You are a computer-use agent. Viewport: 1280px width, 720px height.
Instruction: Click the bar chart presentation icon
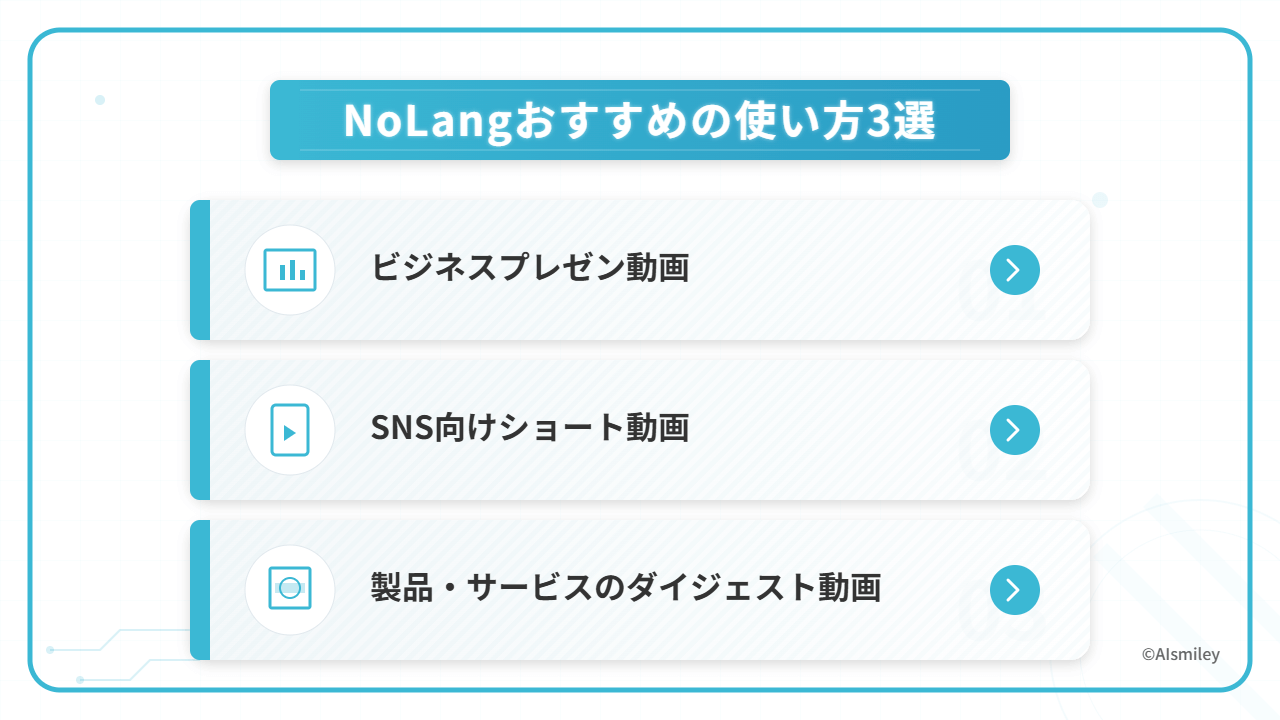(290, 270)
